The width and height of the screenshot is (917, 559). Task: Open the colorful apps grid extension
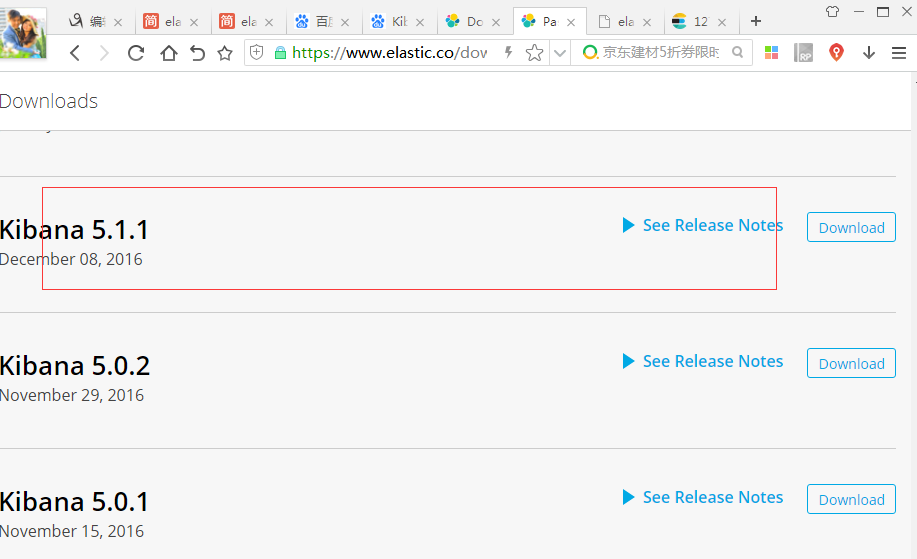click(x=771, y=53)
